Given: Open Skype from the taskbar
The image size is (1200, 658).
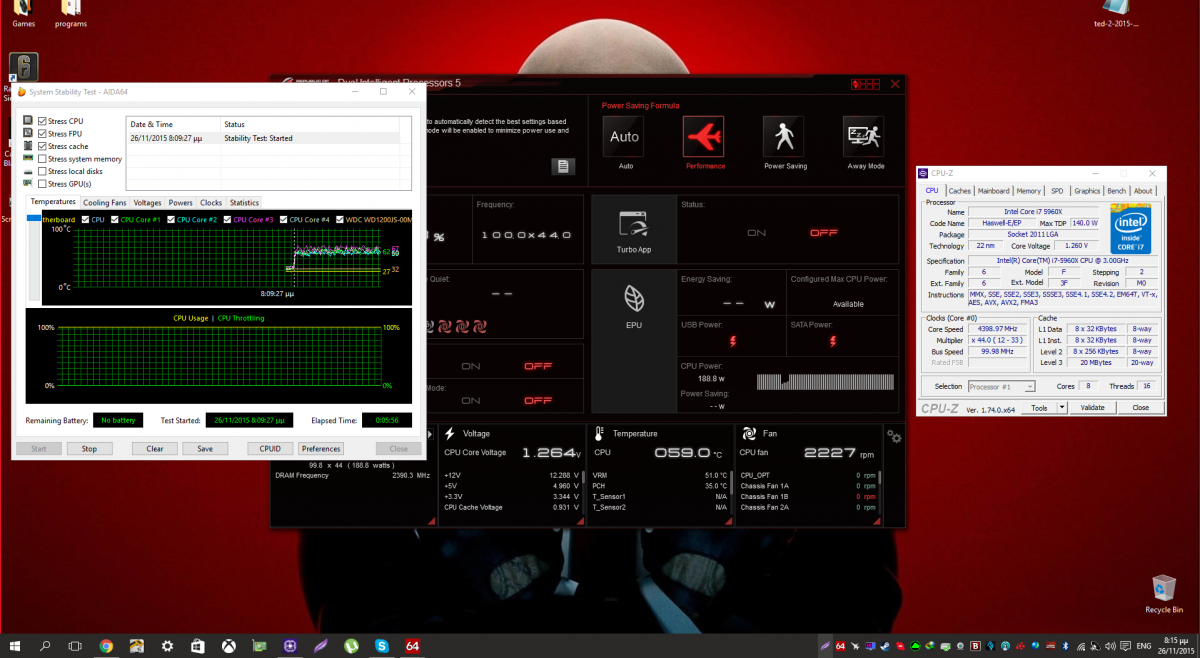Looking at the screenshot, I should [x=382, y=646].
